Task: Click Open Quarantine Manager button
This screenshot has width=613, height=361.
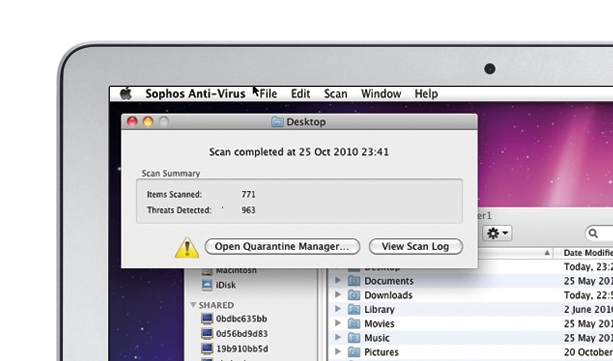Action: 282,246
